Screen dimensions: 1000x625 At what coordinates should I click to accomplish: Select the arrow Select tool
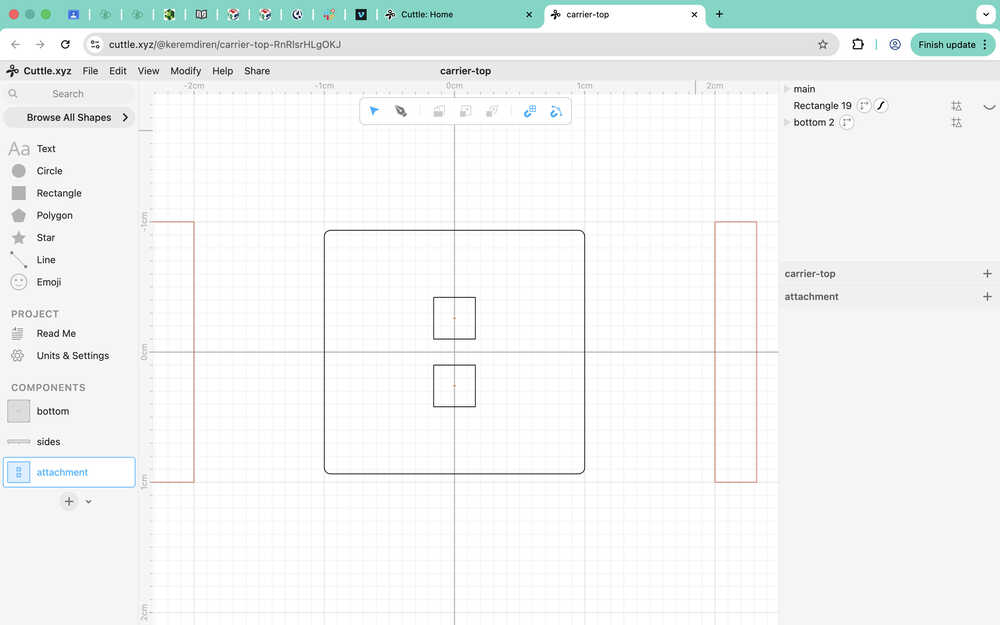(374, 111)
